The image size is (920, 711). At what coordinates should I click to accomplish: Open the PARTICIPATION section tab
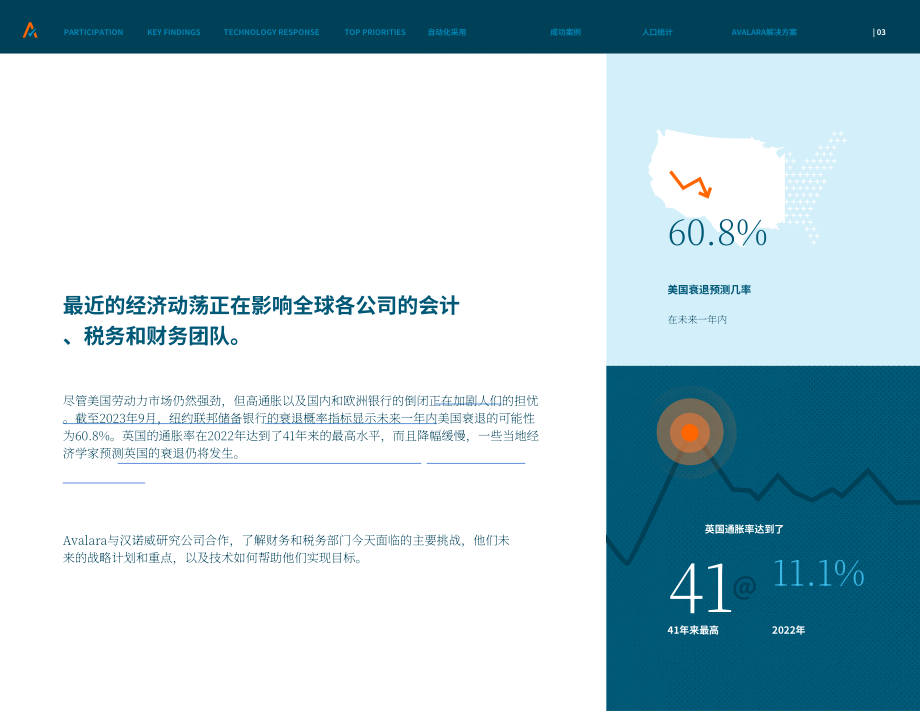point(93,32)
